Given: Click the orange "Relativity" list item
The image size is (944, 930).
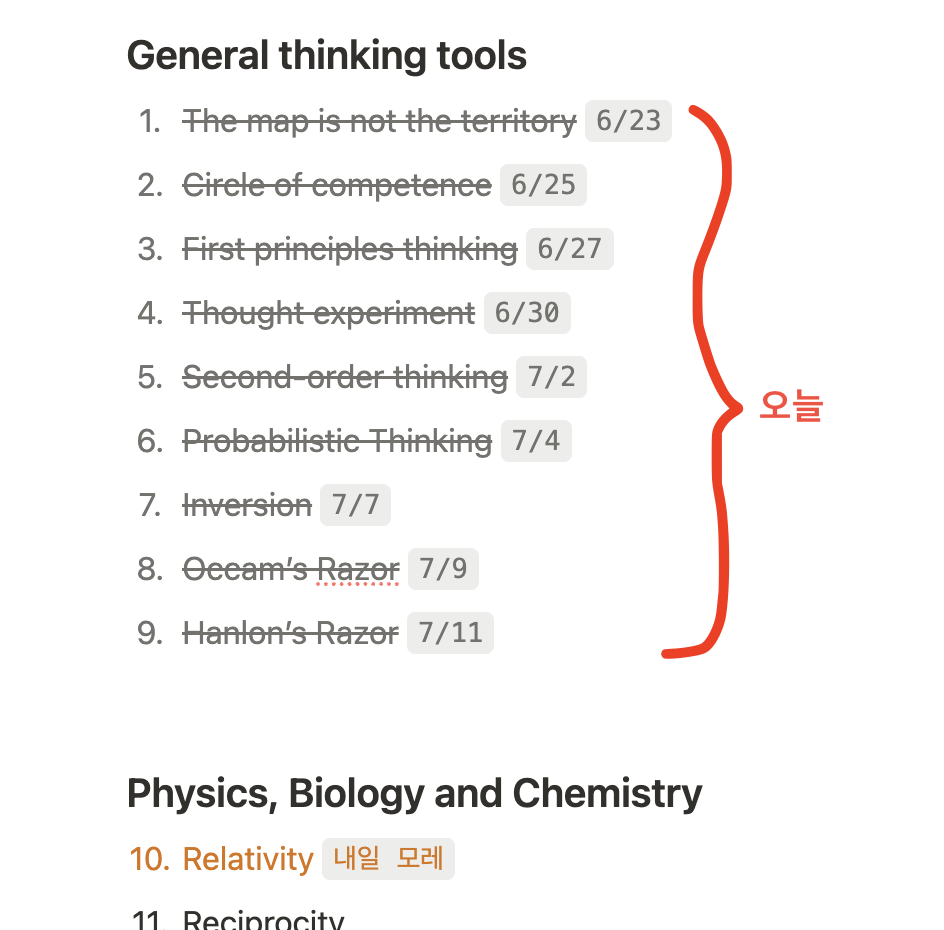Looking at the screenshot, I should pos(248,859).
